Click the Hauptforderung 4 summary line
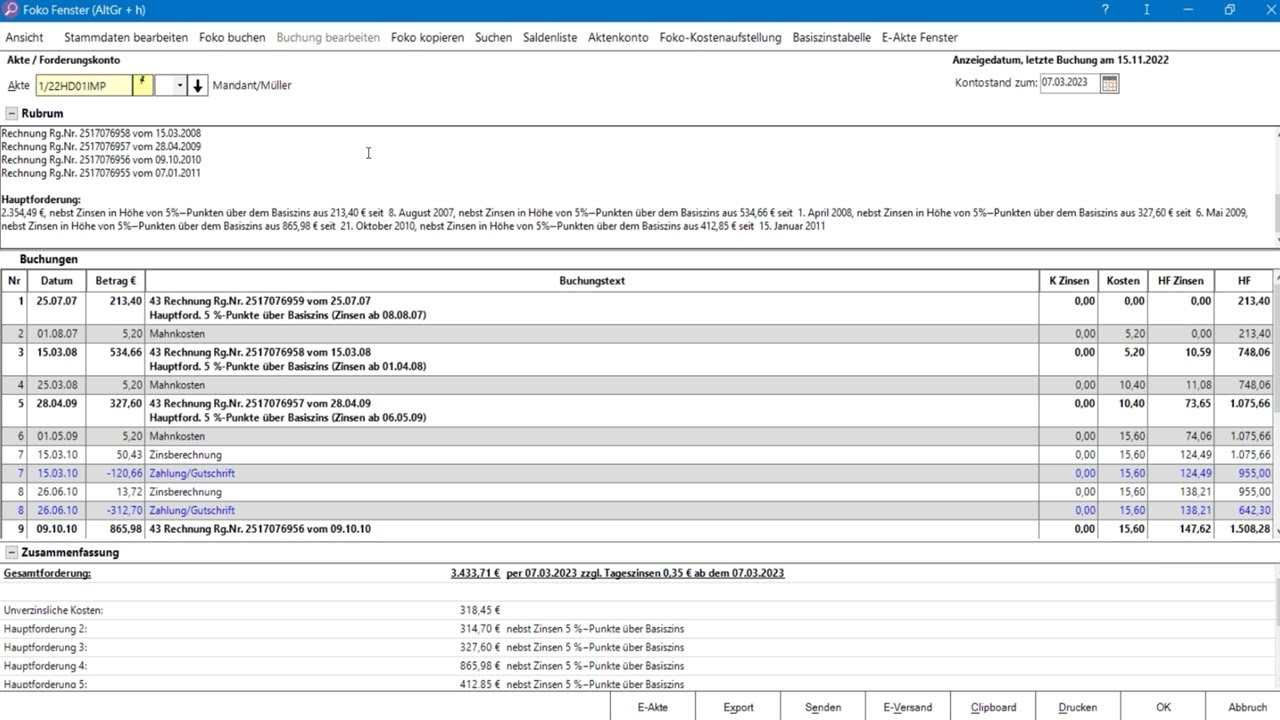Screen dimensions: 1280x720 pyautogui.click(x=637, y=666)
